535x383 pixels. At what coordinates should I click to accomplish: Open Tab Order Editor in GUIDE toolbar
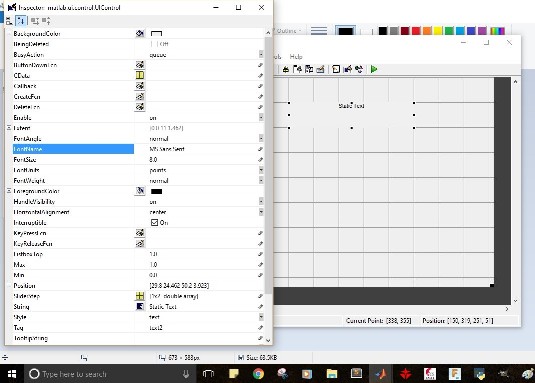(309, 69)
